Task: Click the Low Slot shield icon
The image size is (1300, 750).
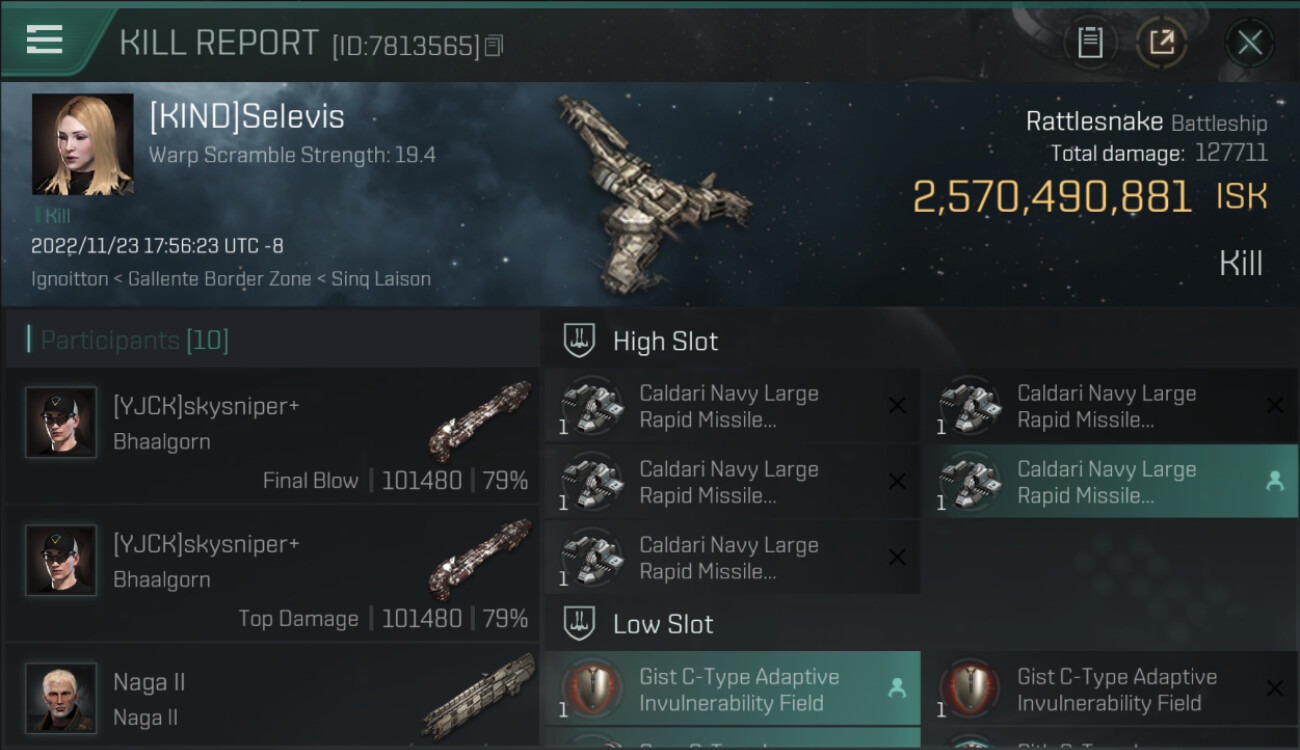Action: [x=580, y=624]
